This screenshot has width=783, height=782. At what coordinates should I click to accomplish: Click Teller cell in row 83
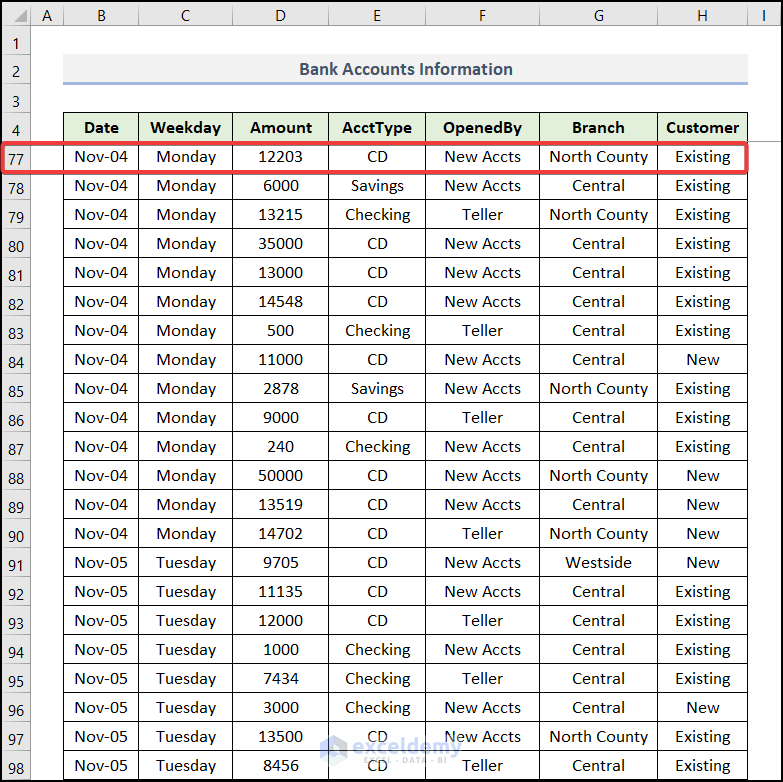482,331
